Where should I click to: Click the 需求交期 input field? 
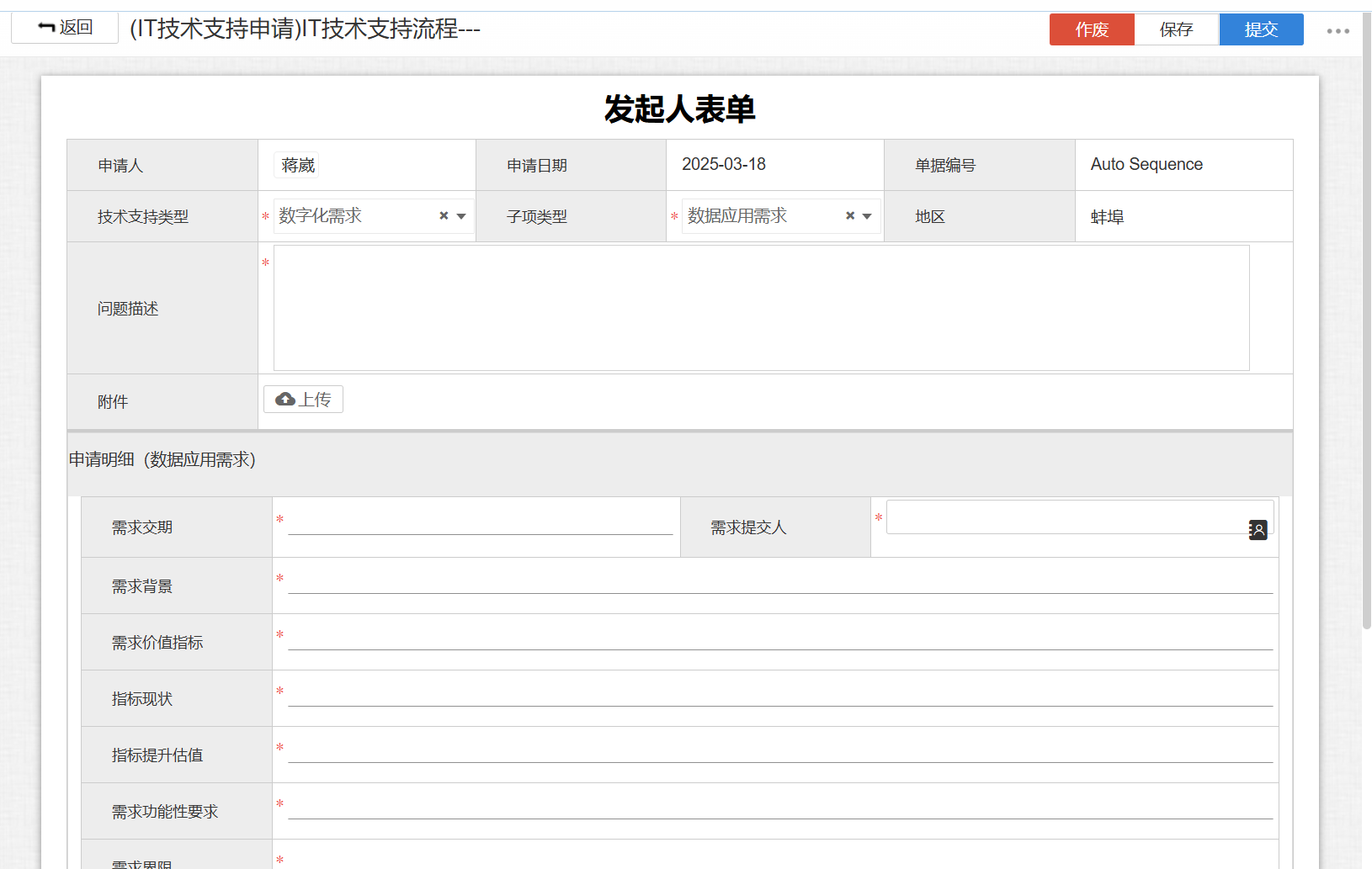click(480, 523)
